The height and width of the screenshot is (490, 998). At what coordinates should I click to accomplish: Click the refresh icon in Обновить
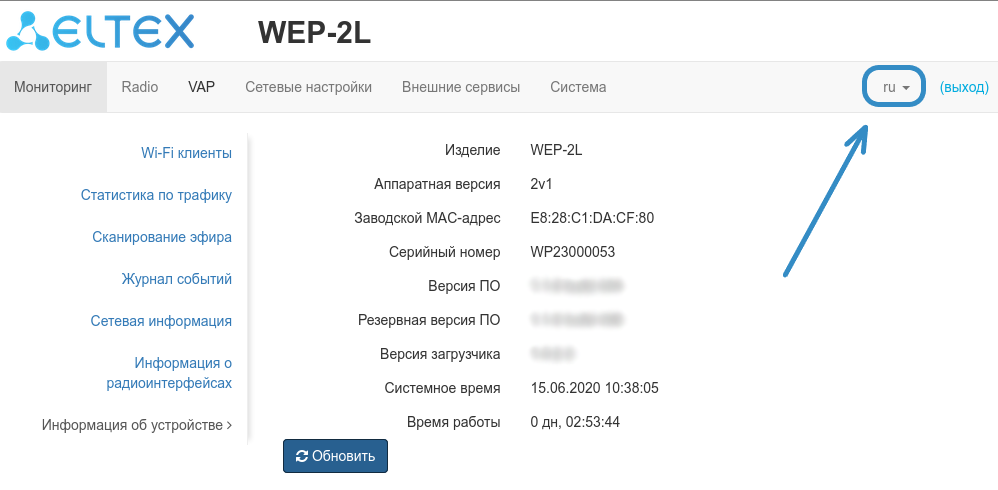[x=302, y=456]
